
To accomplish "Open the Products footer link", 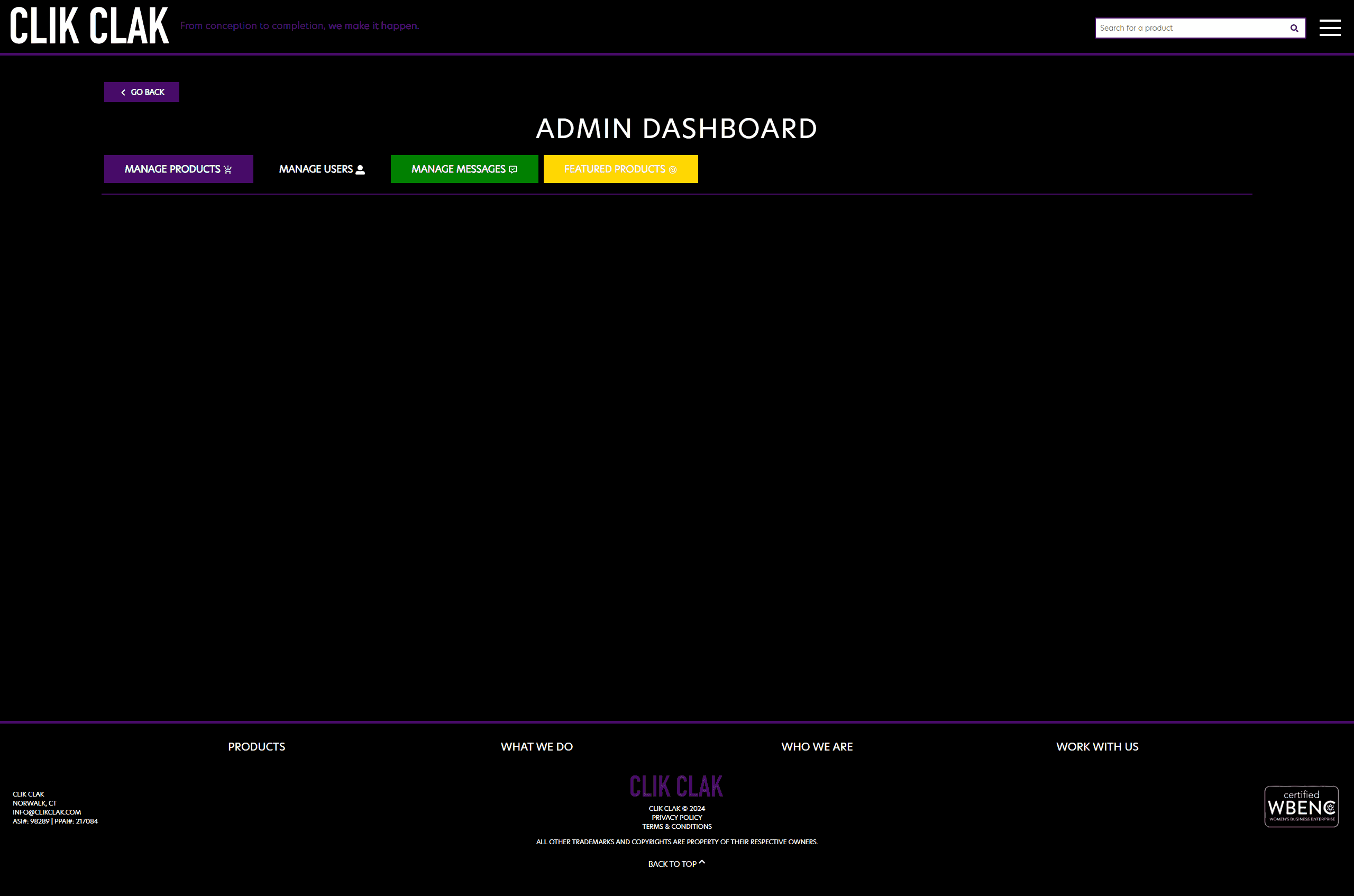I will point(257,746).
